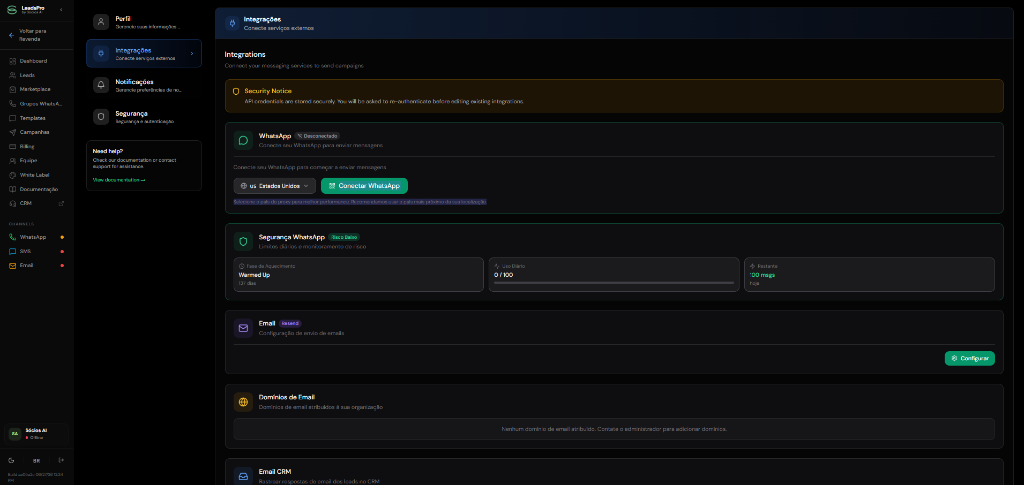Click the Nenhum domínio de email atribuído message
Image resolution: width=1024 pixels, height=485 pixels.
pyautogui.click(x=614, y=430)
